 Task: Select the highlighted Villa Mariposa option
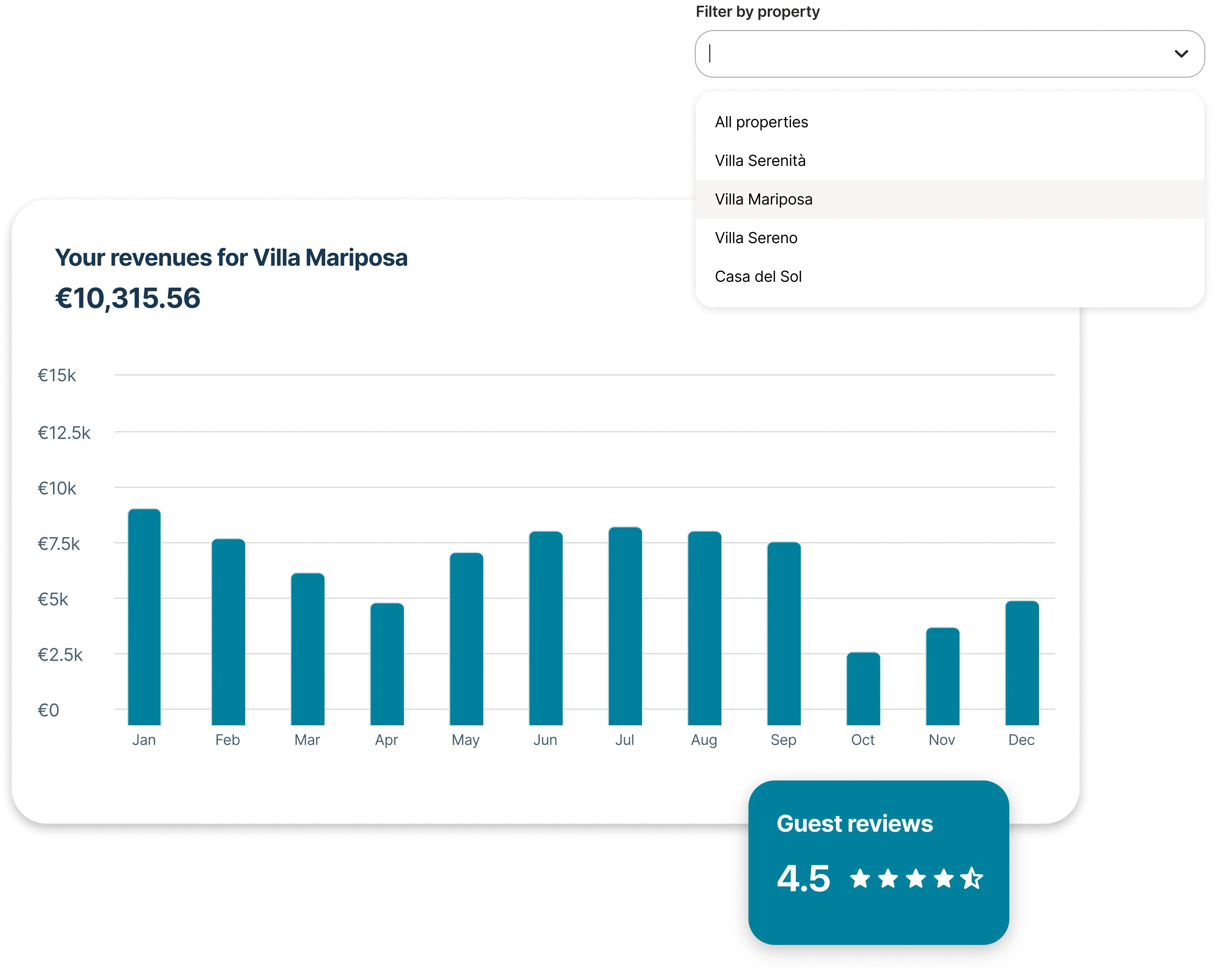763,199
